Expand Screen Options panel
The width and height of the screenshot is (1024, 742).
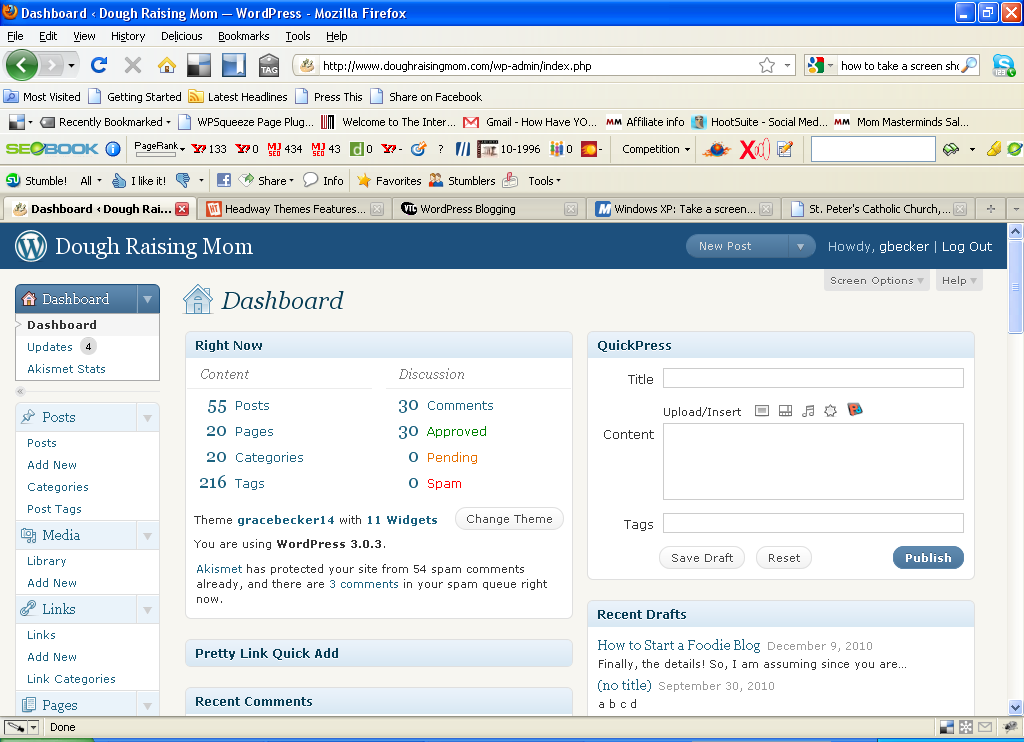pyautogui.click(x=876, y=280)
